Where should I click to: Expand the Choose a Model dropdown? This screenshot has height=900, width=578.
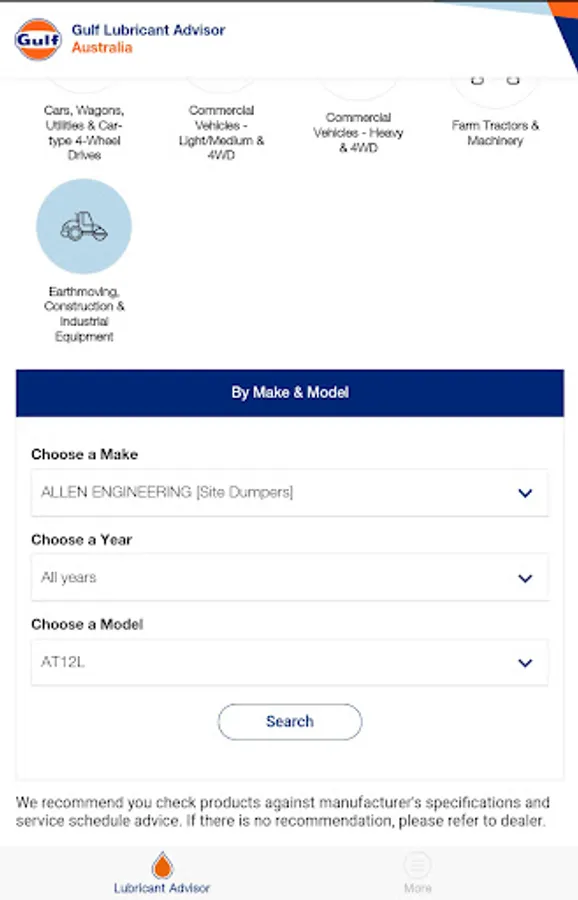coord(289,662)
